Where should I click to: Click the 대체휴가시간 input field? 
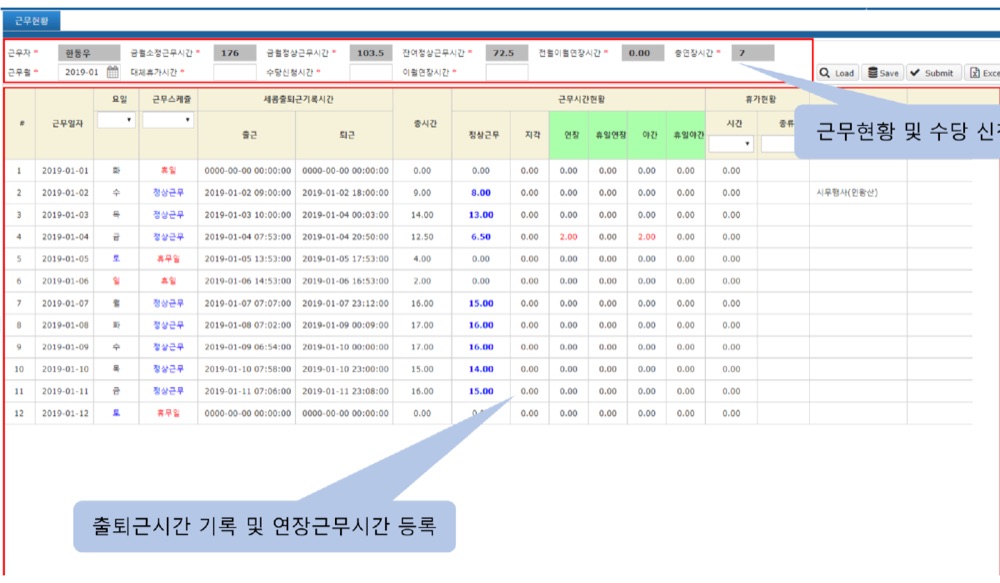(235, 72)
